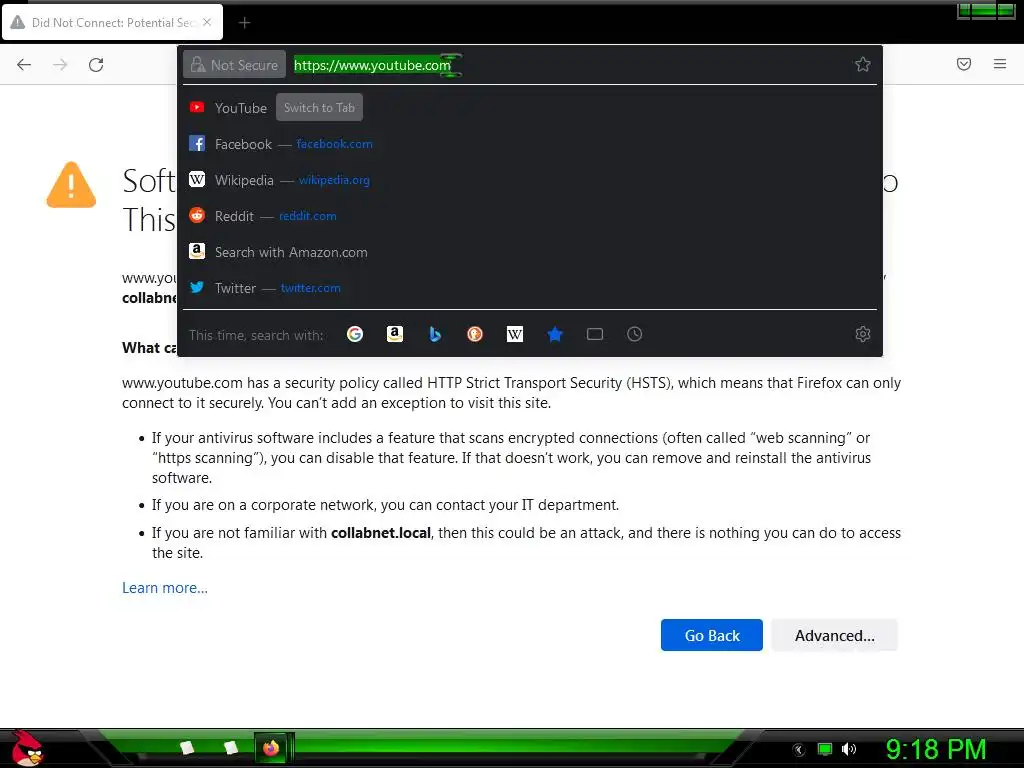Click the forward navigation arrow
1024x768 pixels.
[x=60, y=64]
